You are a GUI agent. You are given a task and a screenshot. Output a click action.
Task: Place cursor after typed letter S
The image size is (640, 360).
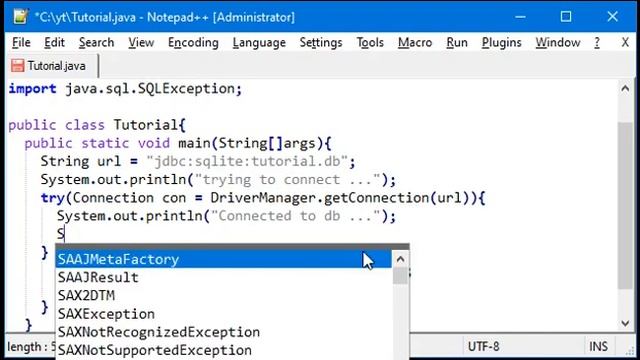(x=65, y=234)
